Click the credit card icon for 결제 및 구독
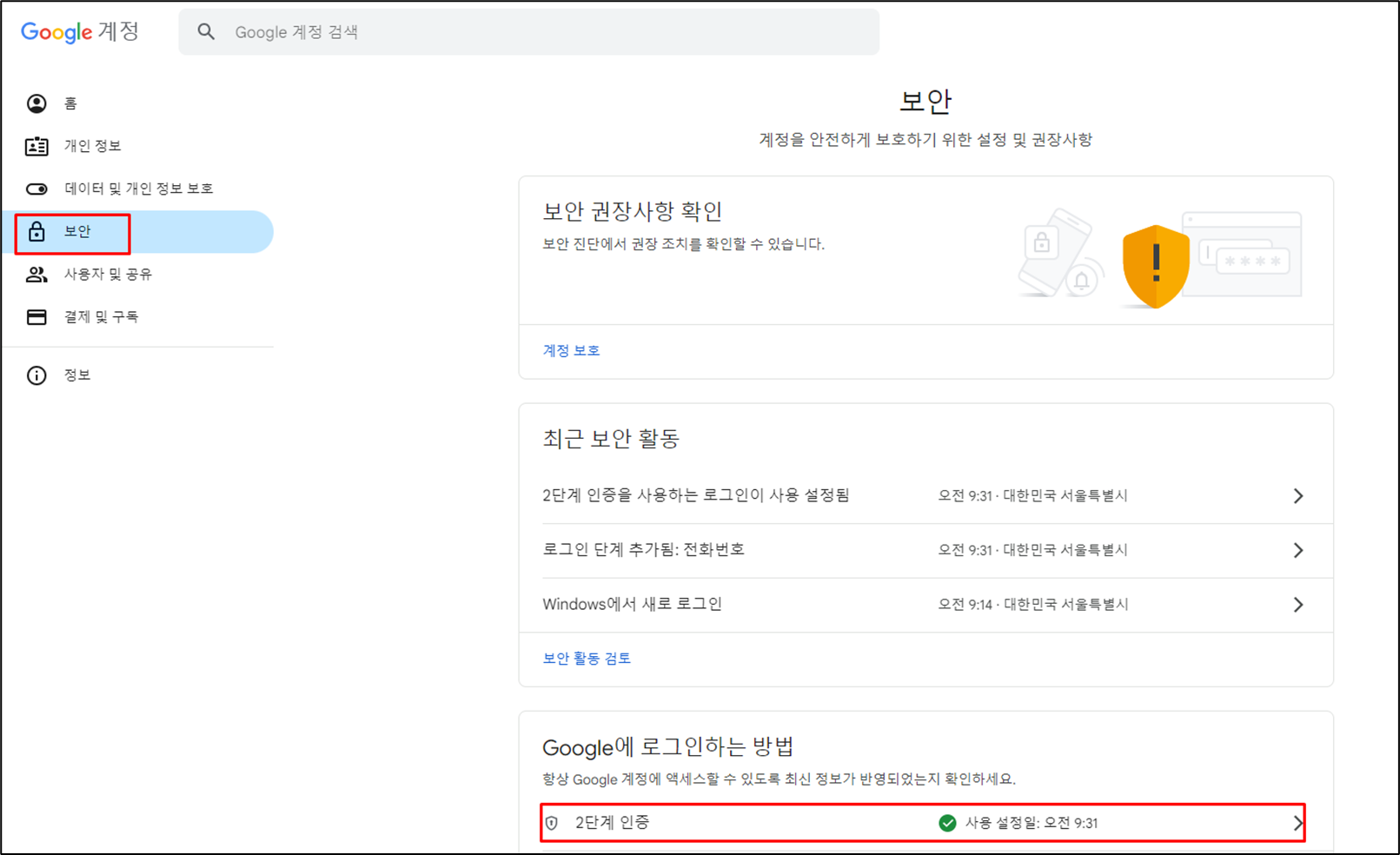This screenshot has width=1400, height=855. 36,316
